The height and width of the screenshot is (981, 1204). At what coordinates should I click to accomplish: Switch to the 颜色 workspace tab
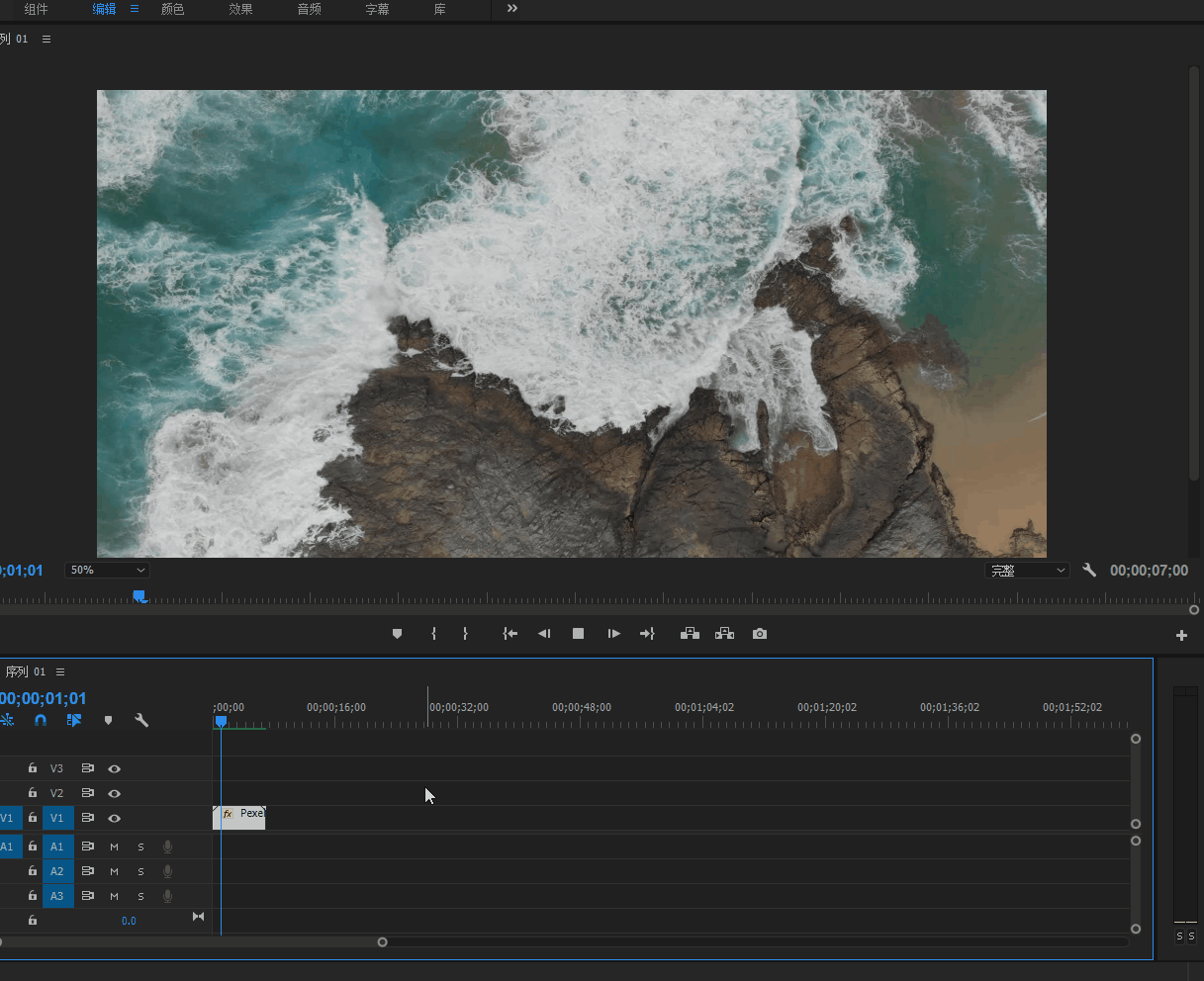tap(172, 9)
